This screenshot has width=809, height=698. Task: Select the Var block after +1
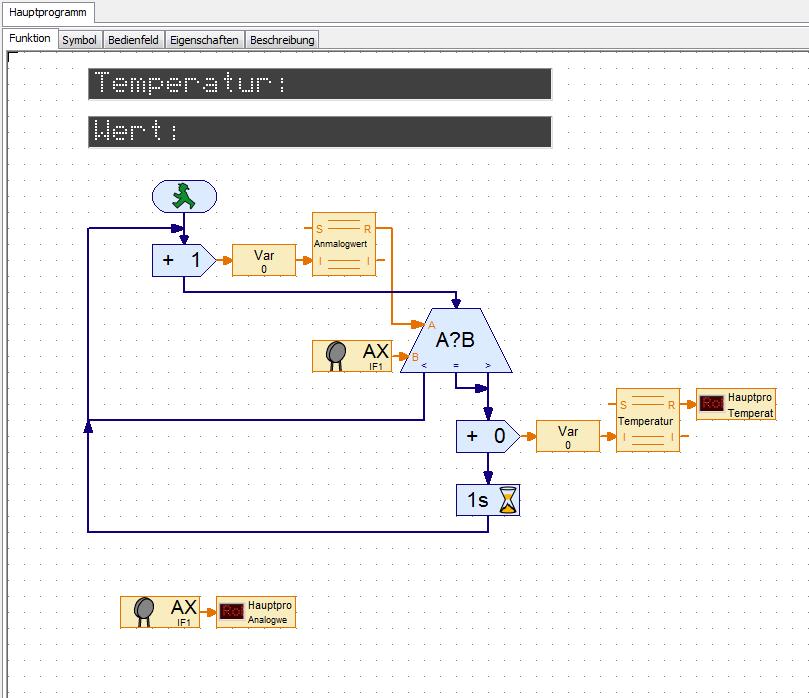pyautogui.click(x=264, y=260)
